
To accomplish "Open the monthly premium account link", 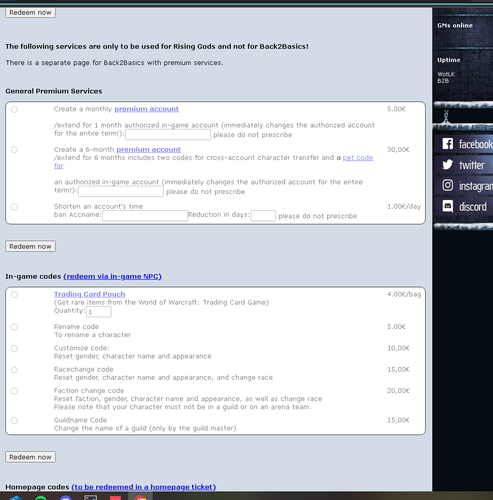I will point(147,109).
